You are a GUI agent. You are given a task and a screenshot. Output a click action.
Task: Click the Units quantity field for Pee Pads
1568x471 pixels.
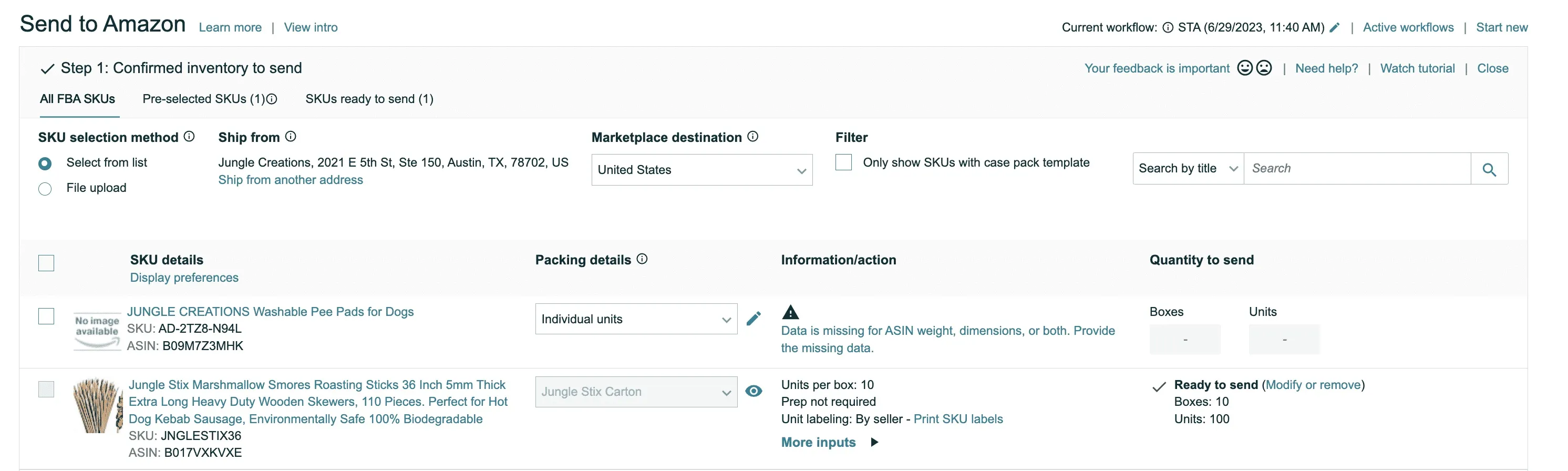point(1284,340)
